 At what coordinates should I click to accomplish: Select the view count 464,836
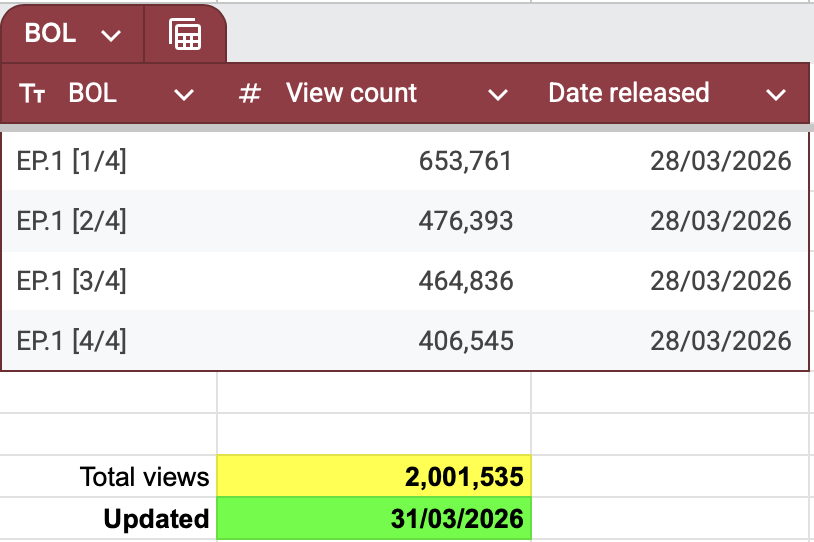point(374,281)
